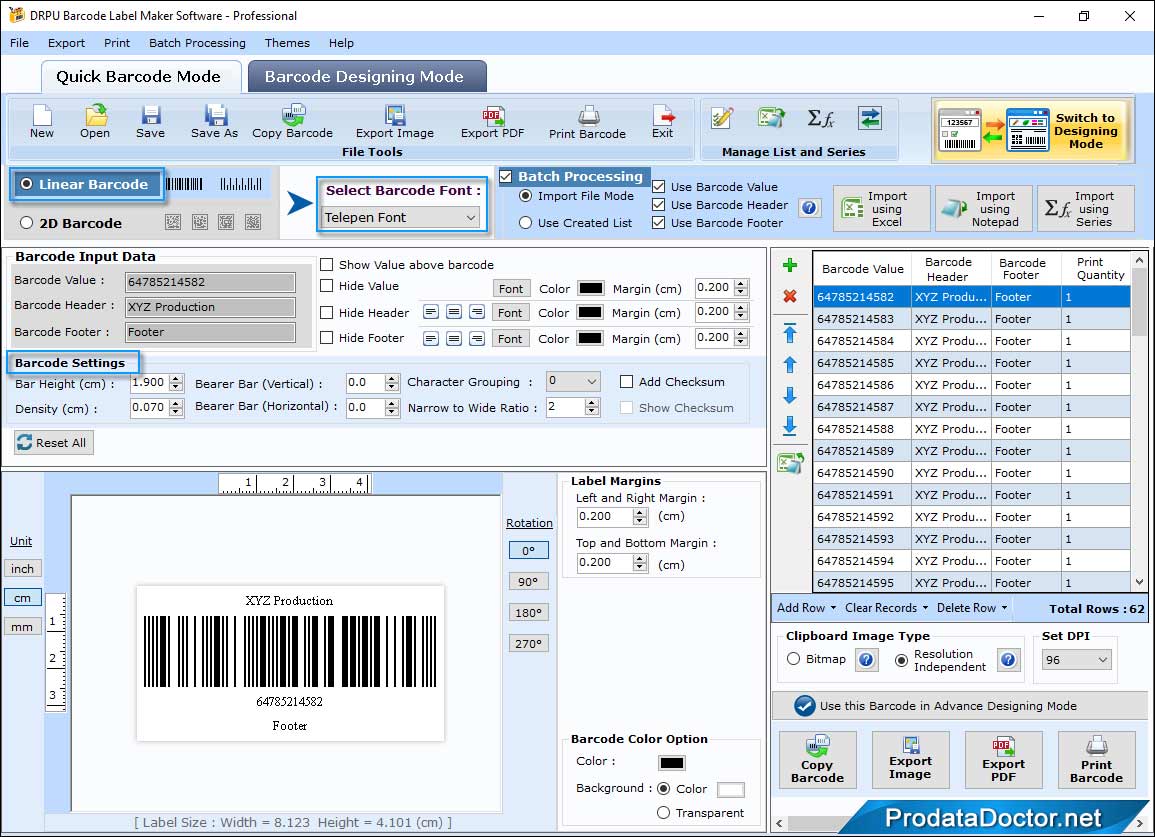Left-align the barcode header
Viewport: 1155px width, 837px height.
coord(431,312)
